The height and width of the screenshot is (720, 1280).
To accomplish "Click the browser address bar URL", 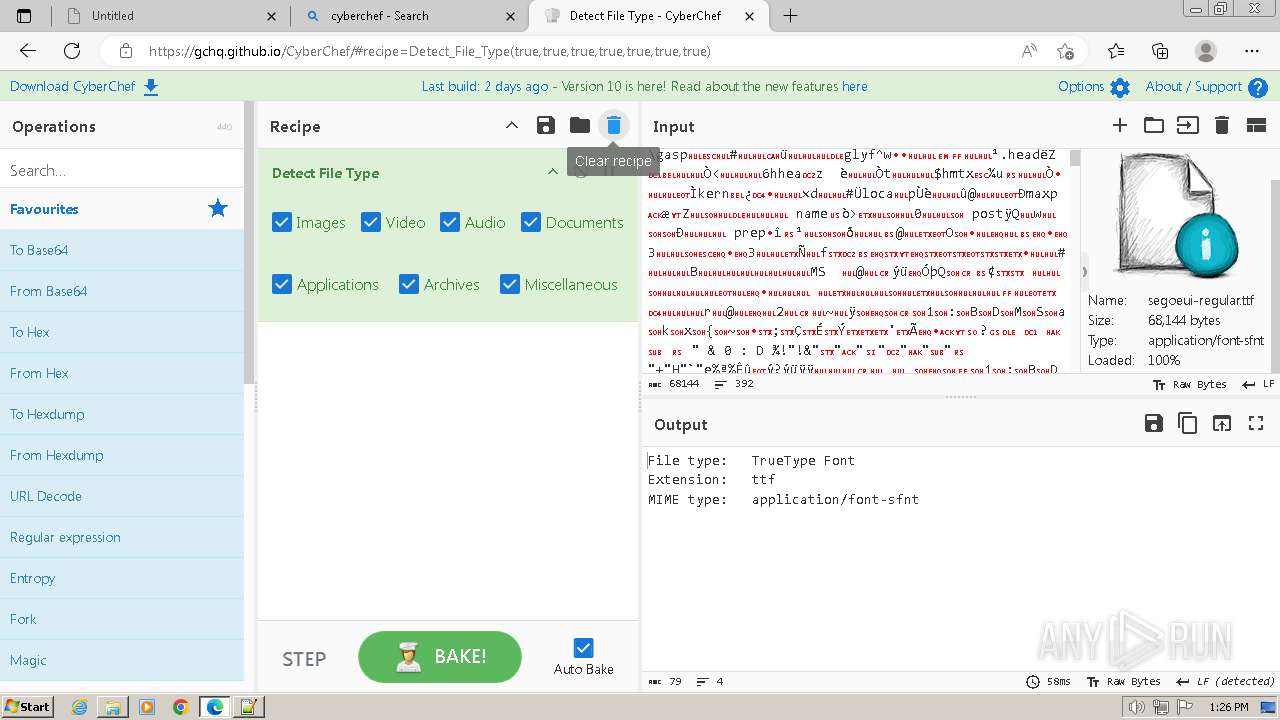I will (430, 51).
